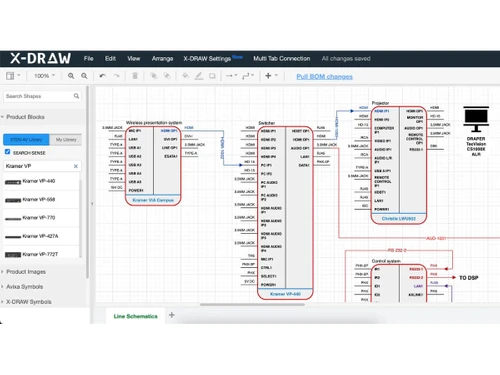Click the shadow toggle icon
This screenshot has width=500, height=375.
click(212, 76)
